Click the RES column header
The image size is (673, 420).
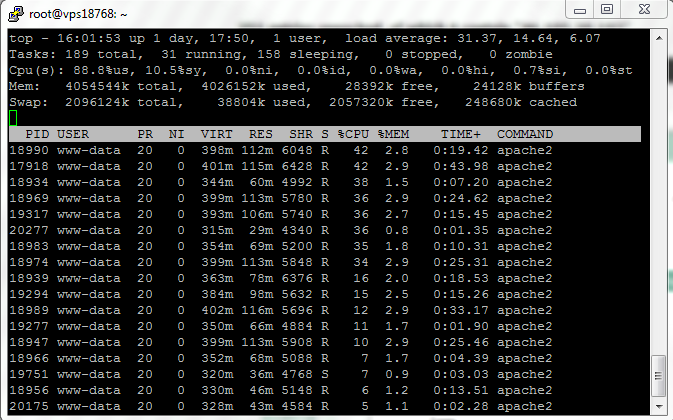click(261, 134)
